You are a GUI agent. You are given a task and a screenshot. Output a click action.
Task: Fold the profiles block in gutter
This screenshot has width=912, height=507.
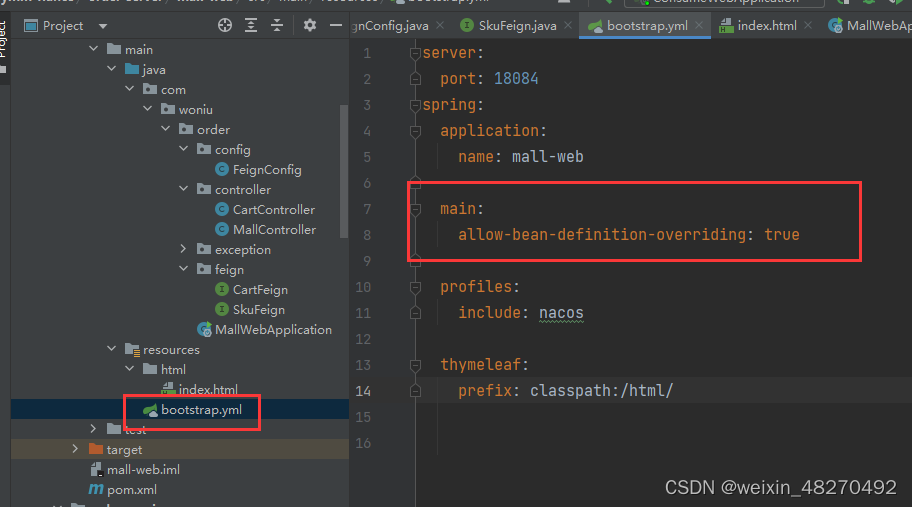point(415,287)
